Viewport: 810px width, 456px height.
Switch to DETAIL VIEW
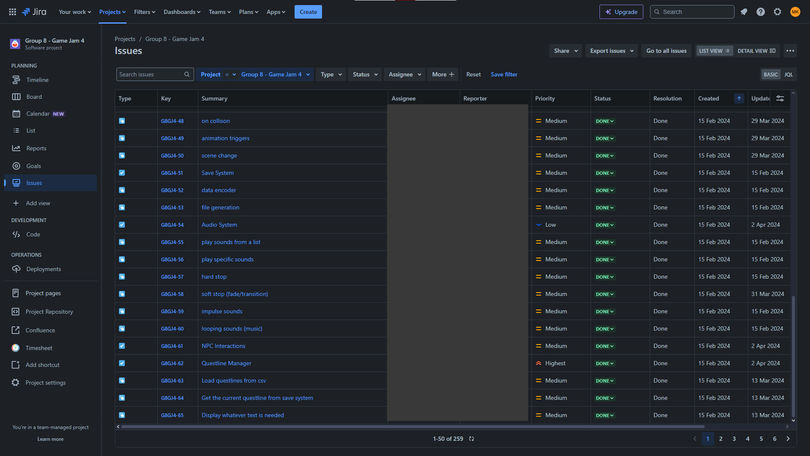(756, 51)
